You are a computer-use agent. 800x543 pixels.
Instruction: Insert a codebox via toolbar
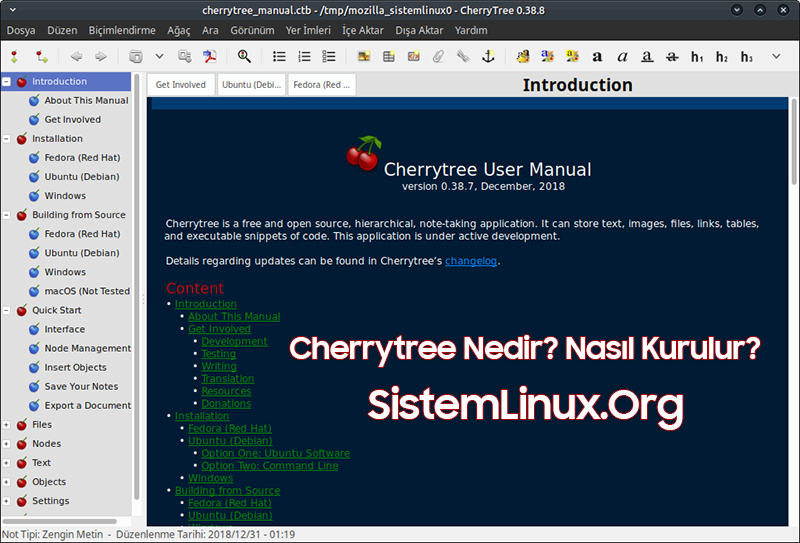point(414,57)
